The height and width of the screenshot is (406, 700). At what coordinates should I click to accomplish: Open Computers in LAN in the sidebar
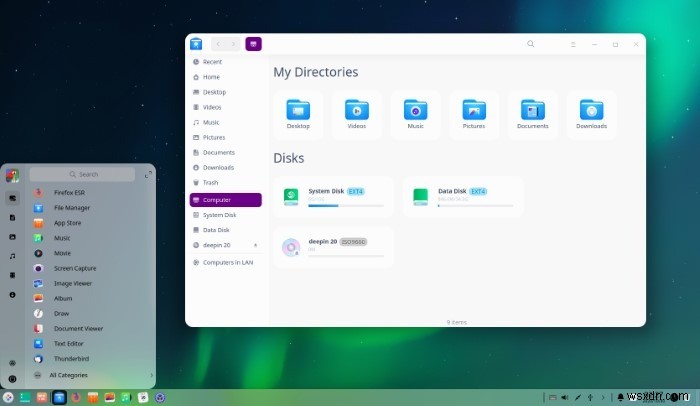tap(225, 262)
